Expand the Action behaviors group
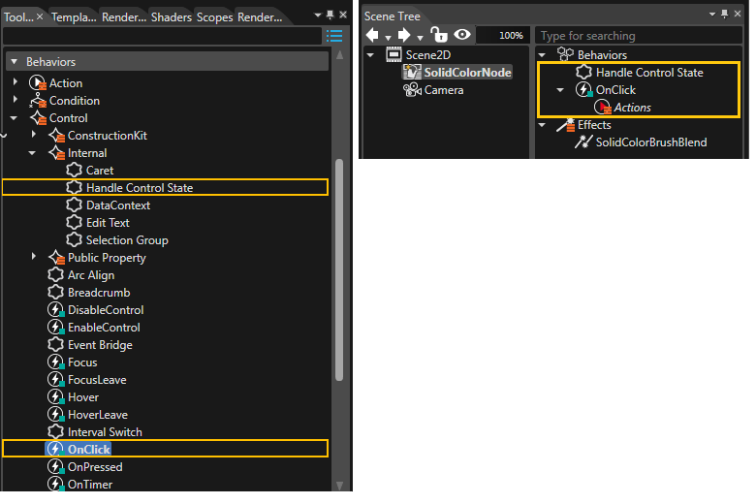751x493 pixels. (15, 82)
